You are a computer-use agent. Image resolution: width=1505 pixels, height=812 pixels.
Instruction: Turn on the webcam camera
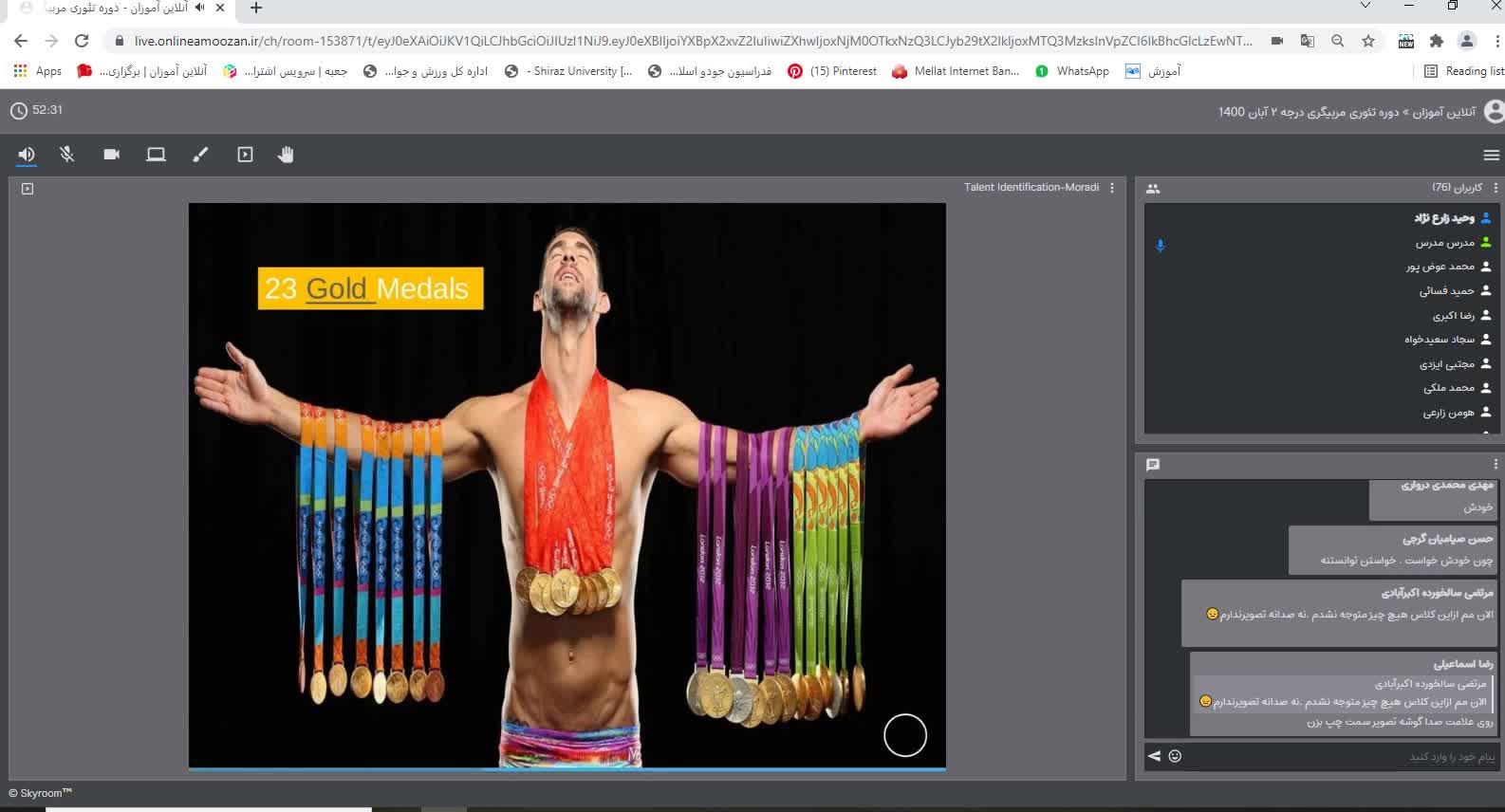click(x=112, y=155)
